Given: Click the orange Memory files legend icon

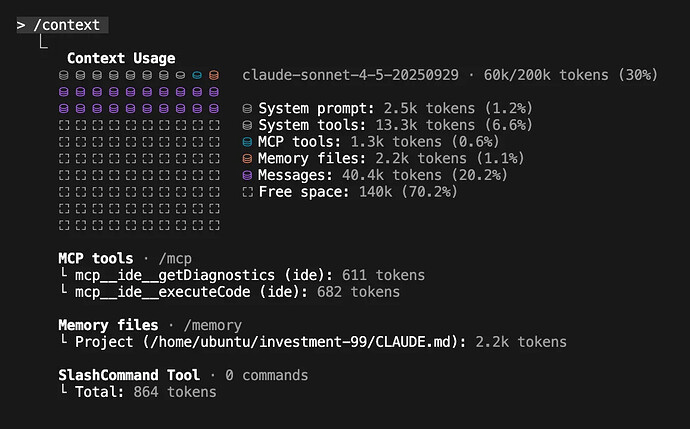Looking at the screenshot, I should pyautogui.click(x=248, y=158).
